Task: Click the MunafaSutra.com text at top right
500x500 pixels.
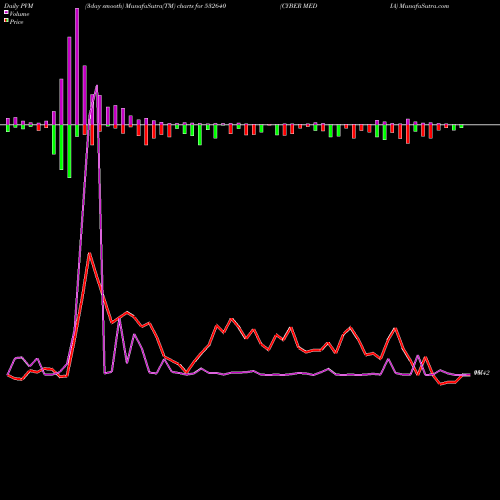Action: pyautogui.click(x=424, y=6)
